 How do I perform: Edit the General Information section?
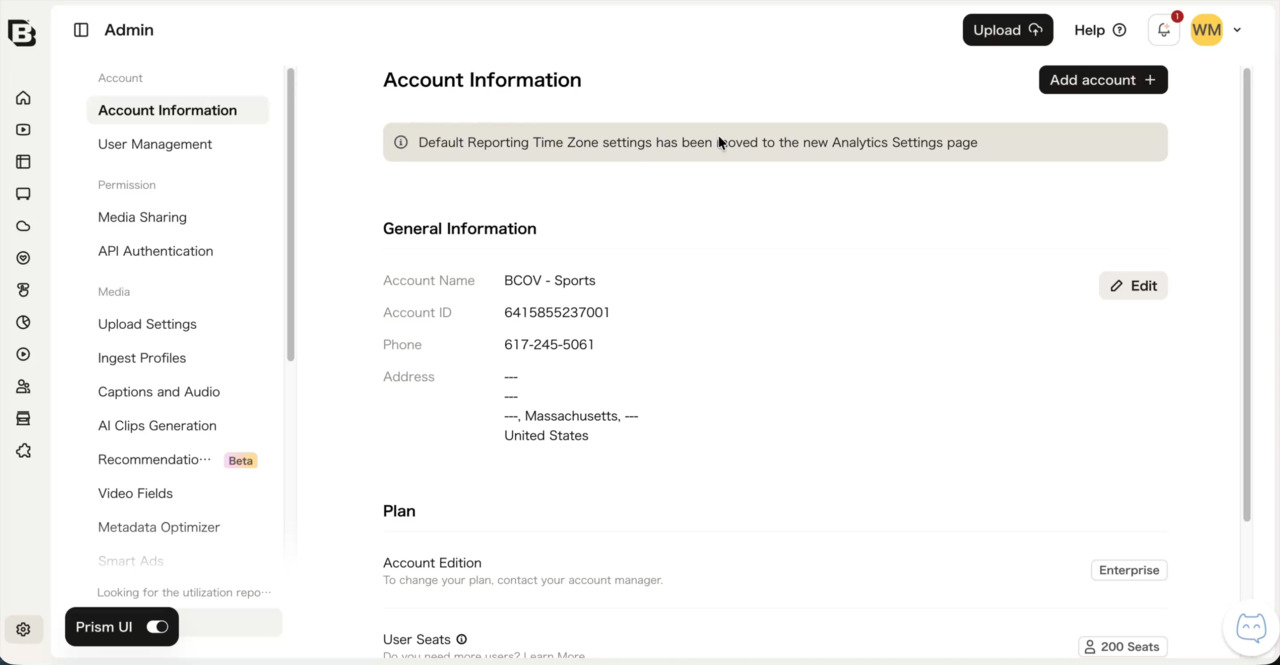click(1133, 286)
